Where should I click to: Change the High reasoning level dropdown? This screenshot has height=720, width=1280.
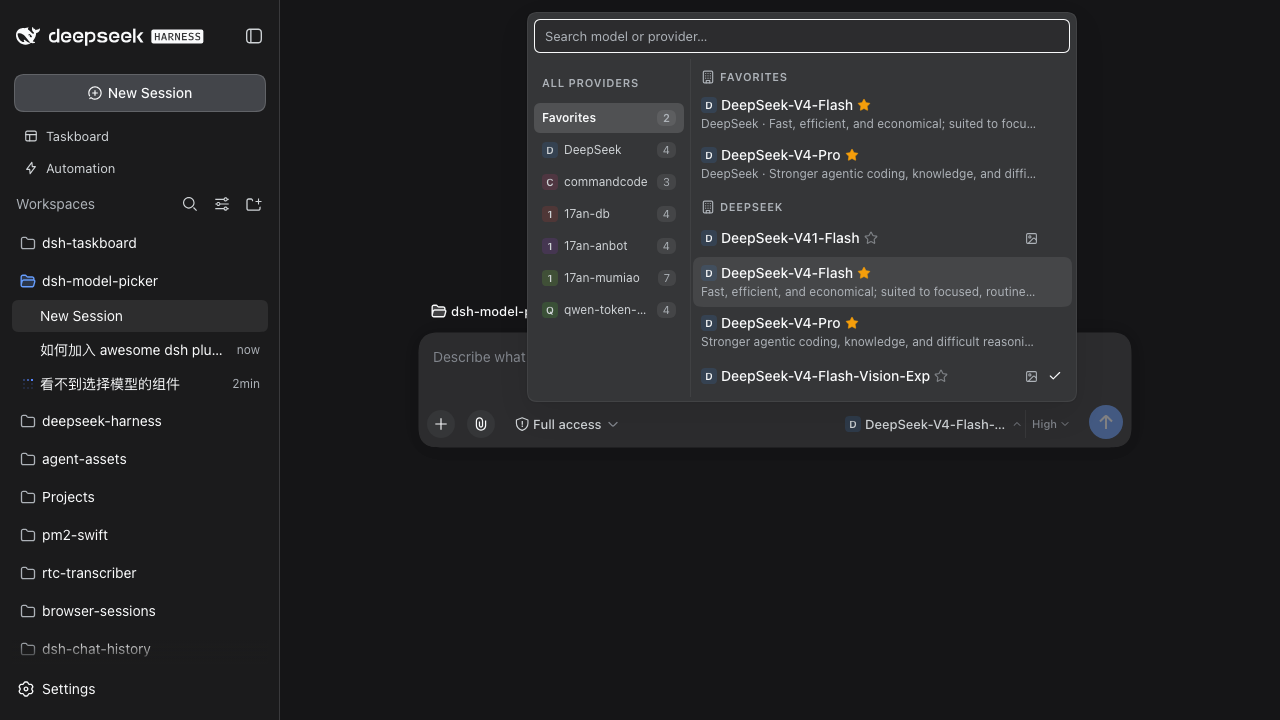[1050, 424]
